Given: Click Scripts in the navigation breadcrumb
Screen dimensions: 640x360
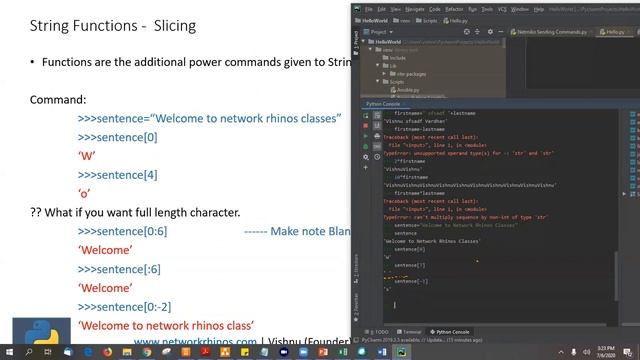Looking at the screenshot, I should pyautogui.click(x=427, y=21).
